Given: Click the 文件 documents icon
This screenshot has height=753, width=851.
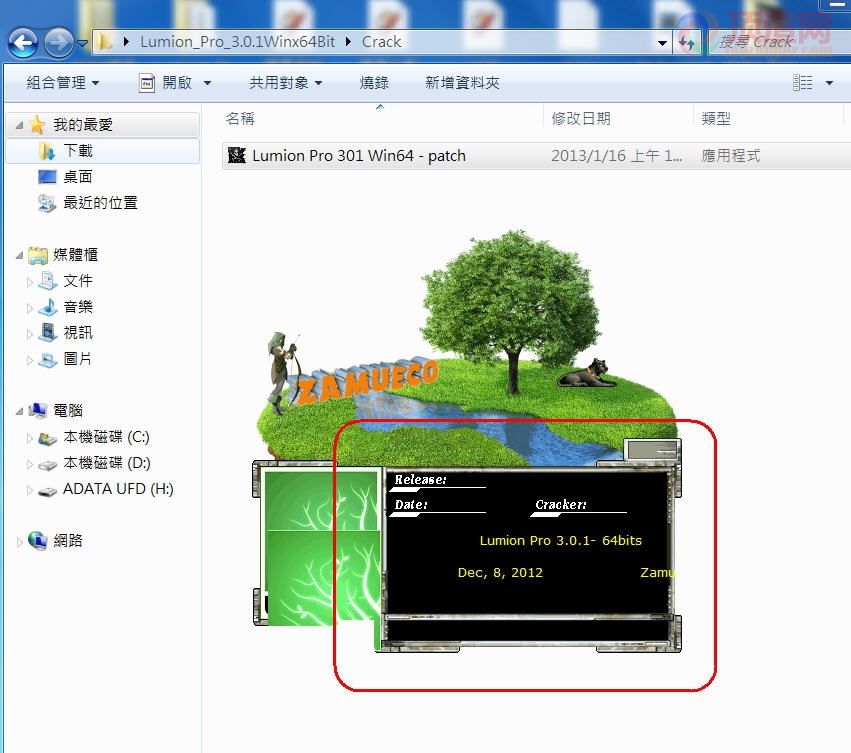Looking at the screenshot, I should click(x=48, y=281).
